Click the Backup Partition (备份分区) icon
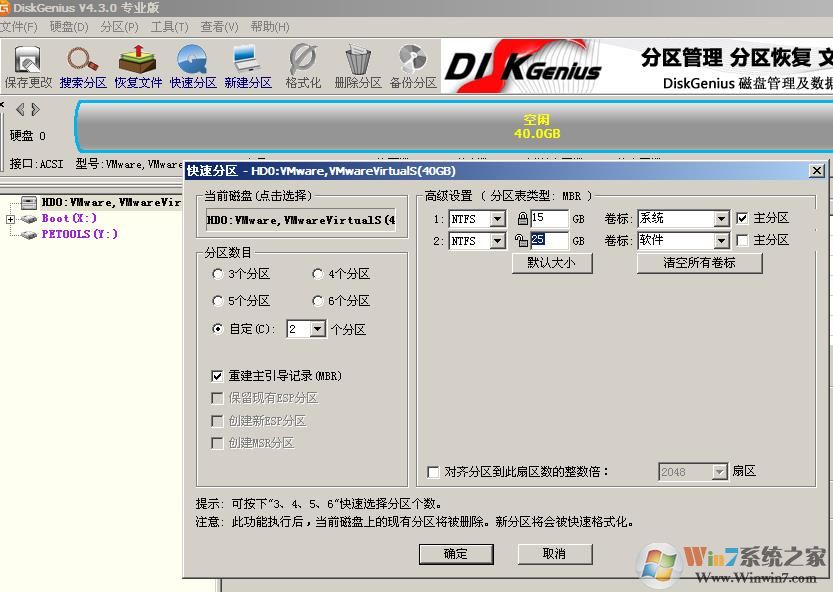 pos(412,67)
